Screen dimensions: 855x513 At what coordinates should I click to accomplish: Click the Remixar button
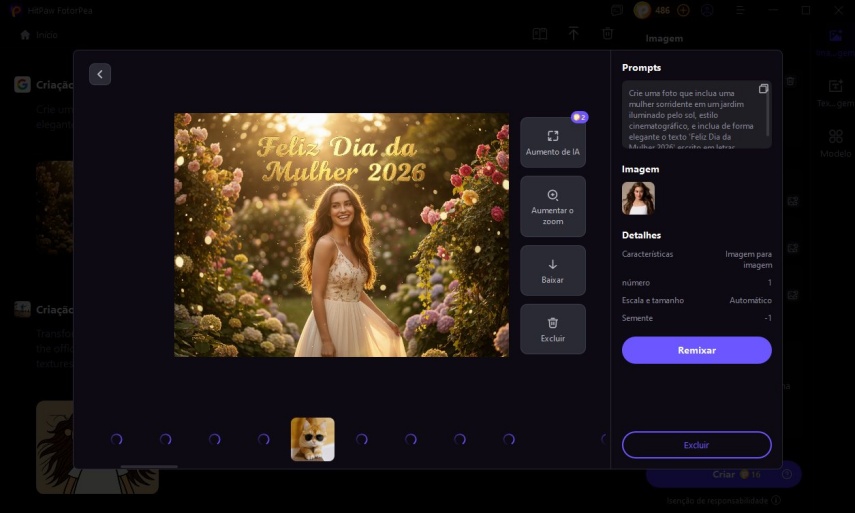click(696, 350)
